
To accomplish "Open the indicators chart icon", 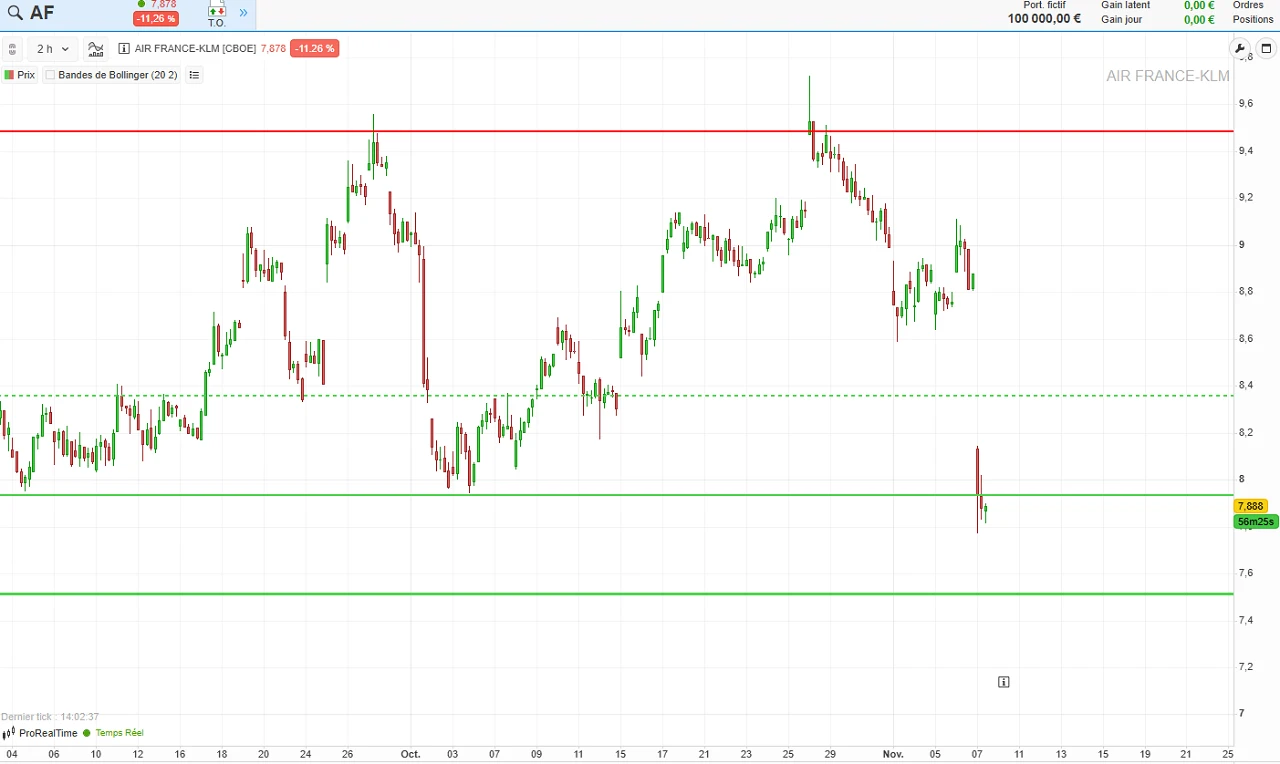I will [96, 49].
